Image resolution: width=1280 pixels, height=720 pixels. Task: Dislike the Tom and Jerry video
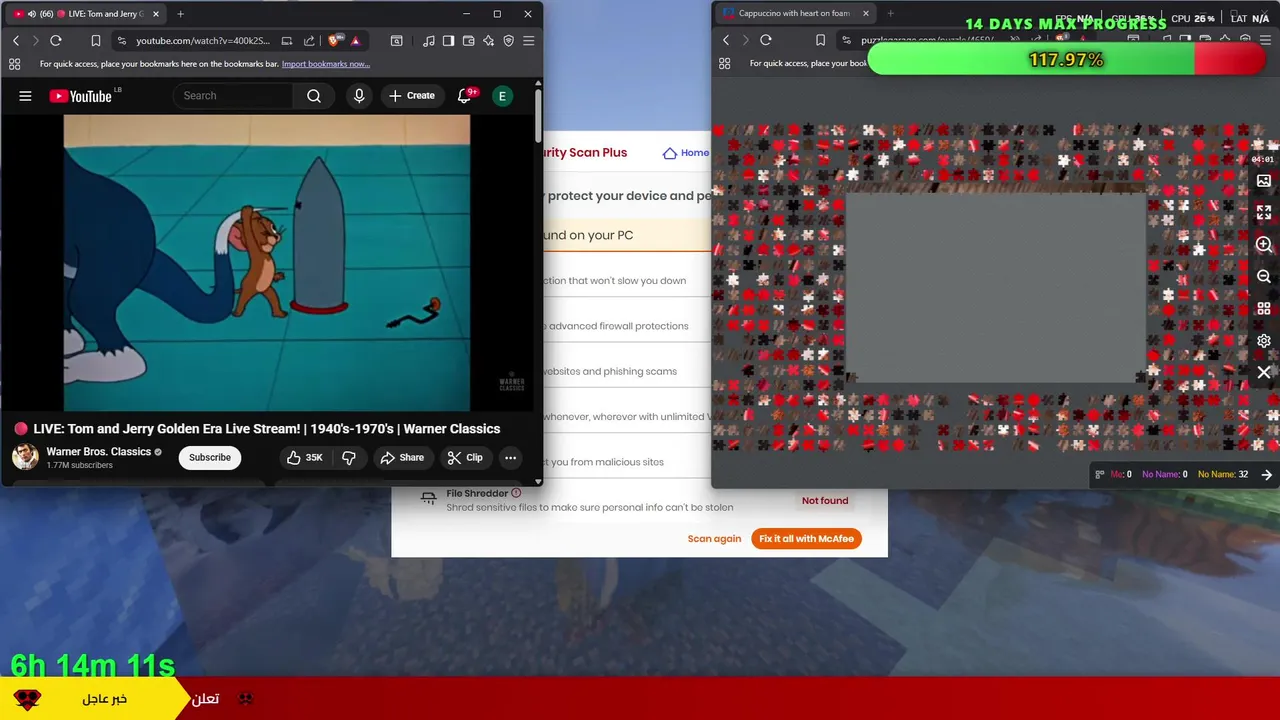click(349, 458)
